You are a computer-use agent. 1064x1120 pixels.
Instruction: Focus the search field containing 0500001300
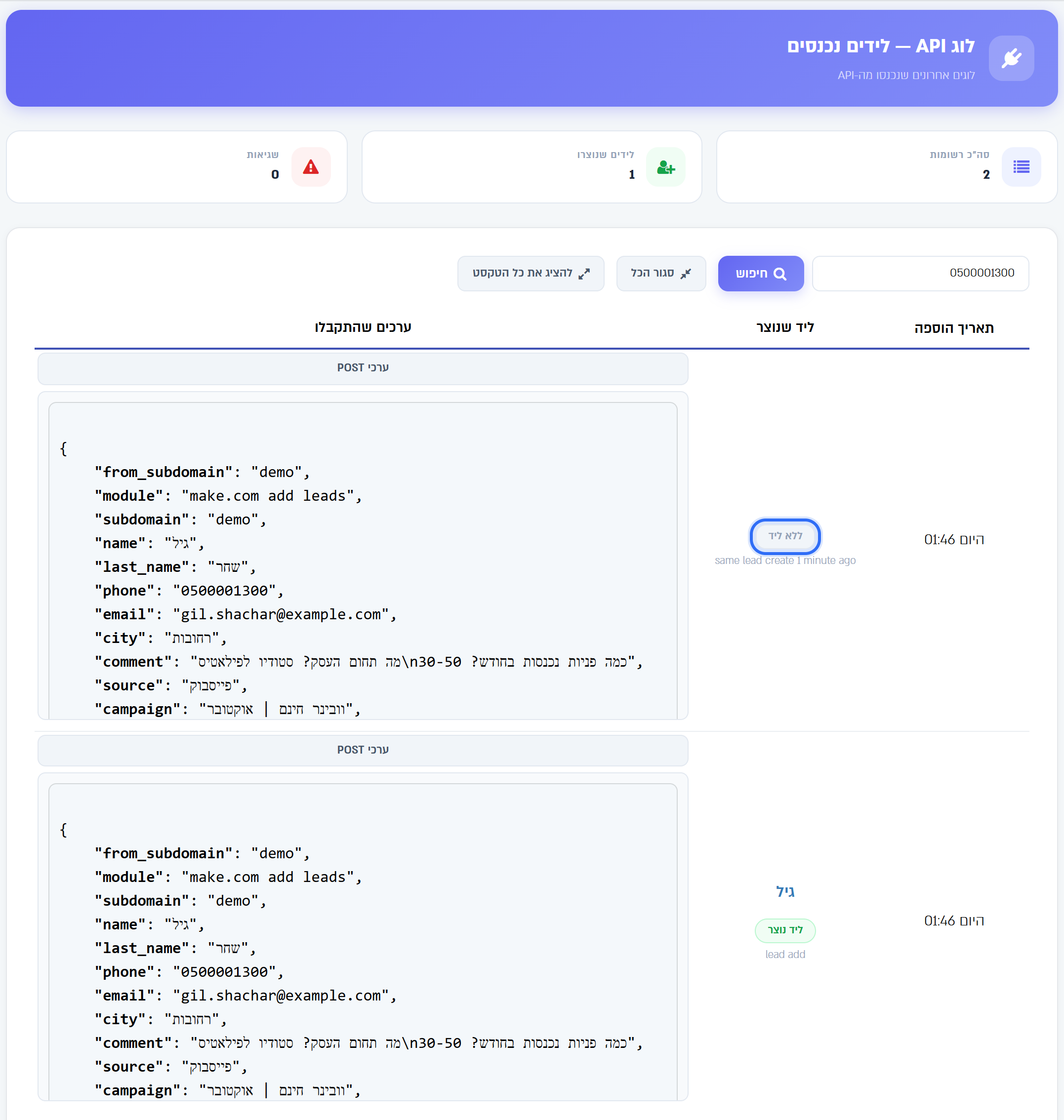point(920,274)
